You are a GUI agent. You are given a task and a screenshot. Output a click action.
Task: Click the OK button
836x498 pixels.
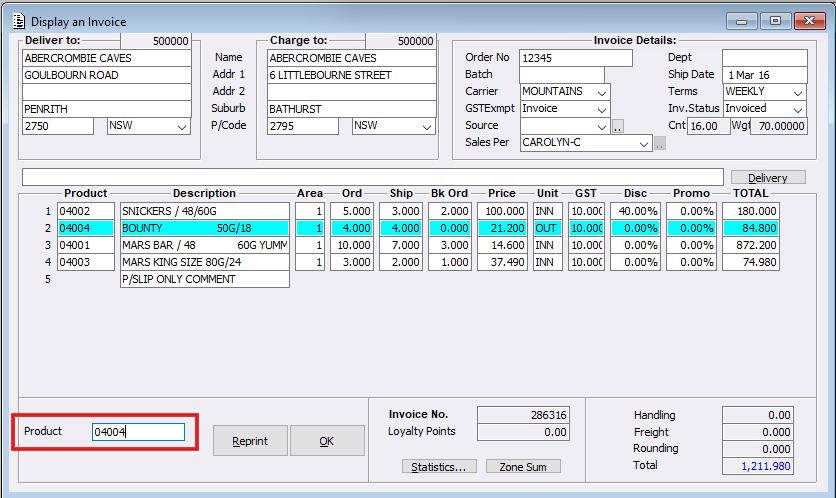click(327, 441)
